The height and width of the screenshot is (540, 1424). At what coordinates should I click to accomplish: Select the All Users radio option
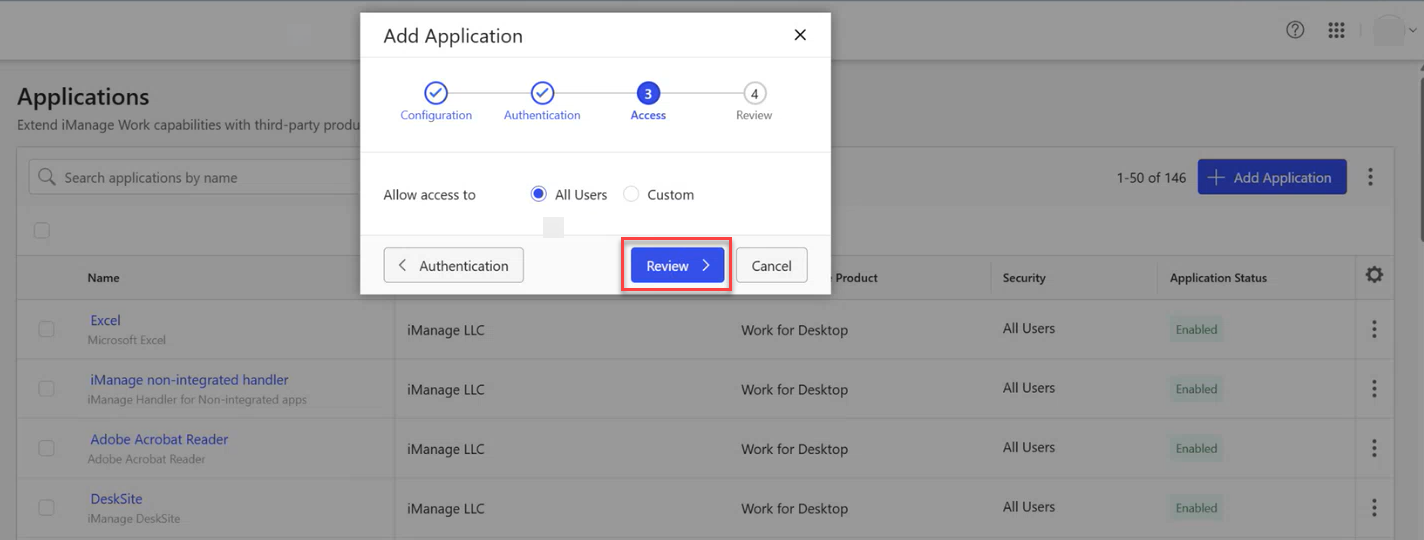[539, 194]
